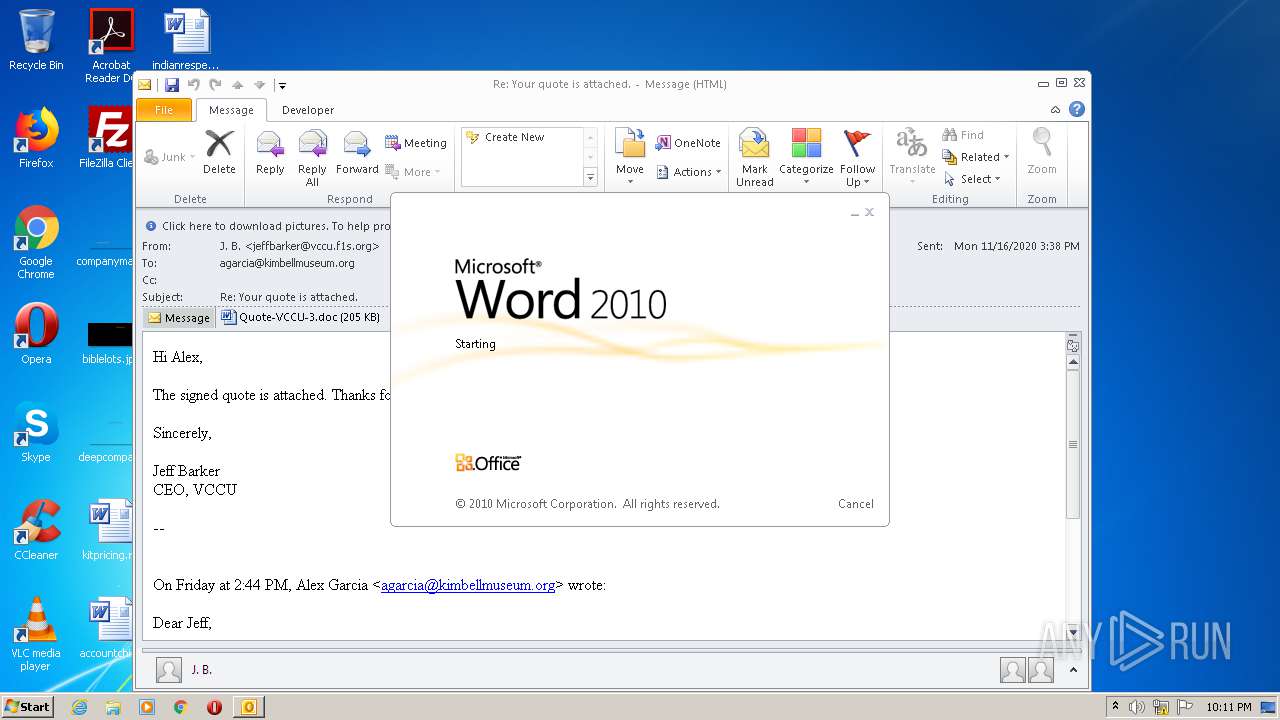Viewport: 1280px width, 720px height.
Task: Switch to the Message tab
Action: (231, 110)
